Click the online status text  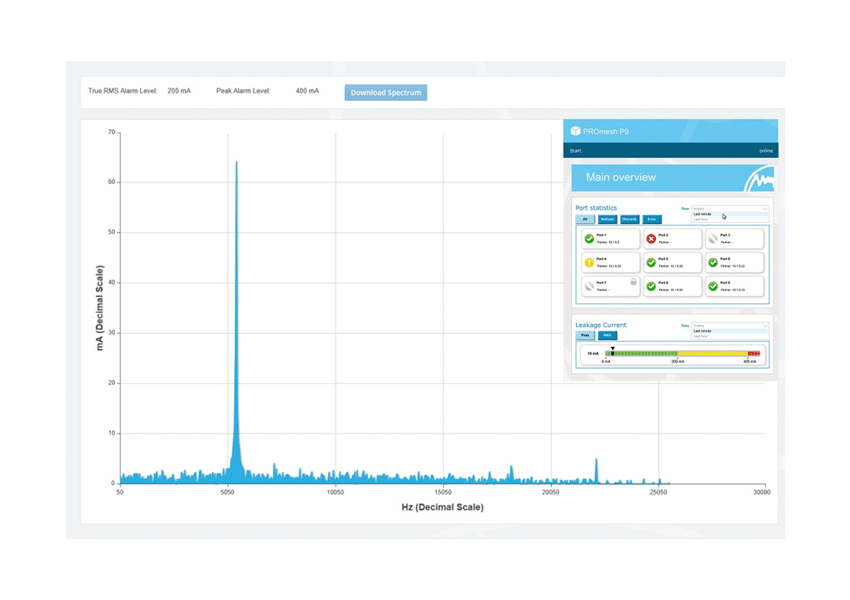pos(766,151)
